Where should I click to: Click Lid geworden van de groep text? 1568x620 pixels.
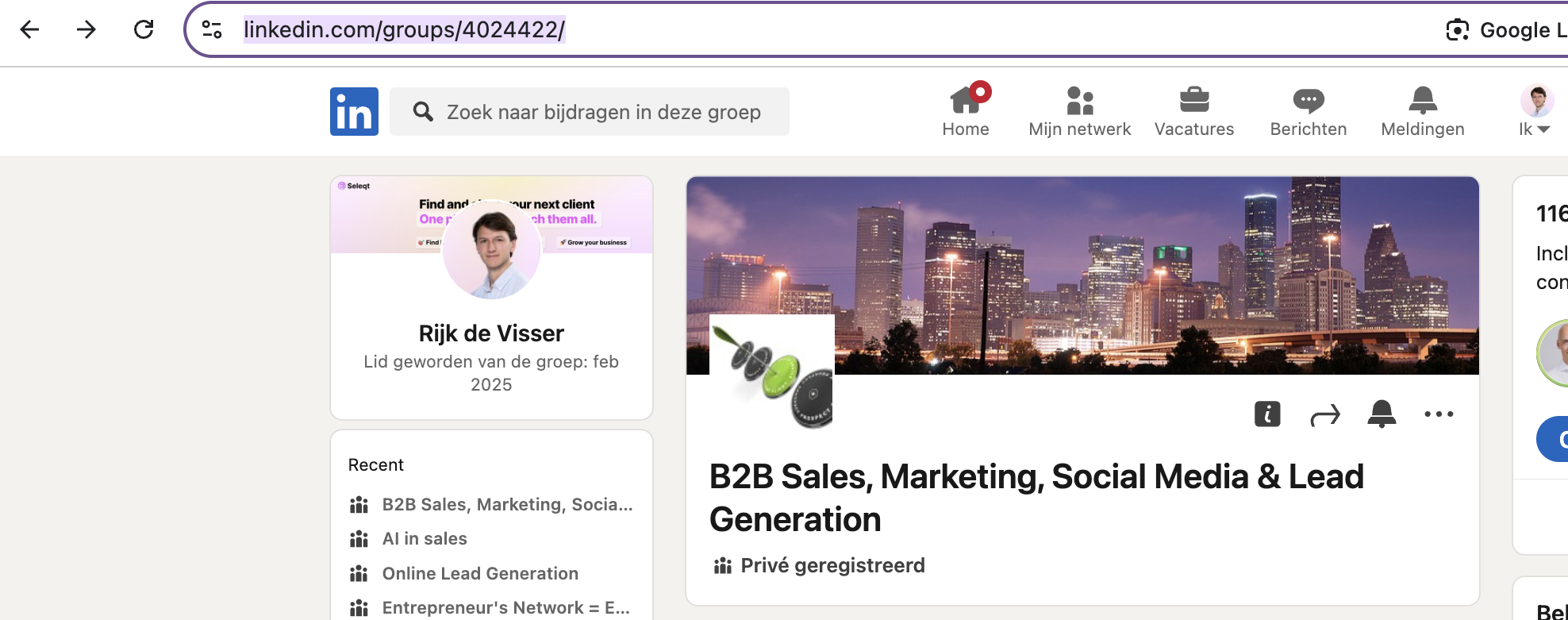(x=491, y=373)
